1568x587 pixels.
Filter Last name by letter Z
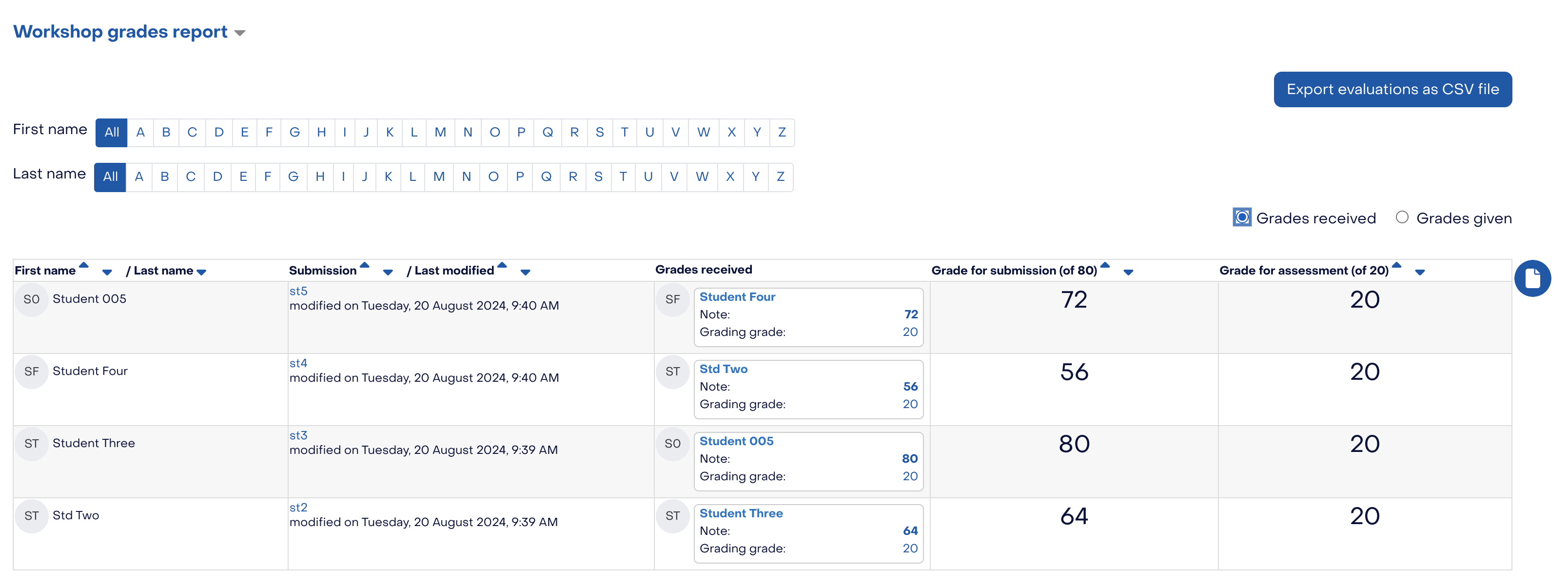781,177
